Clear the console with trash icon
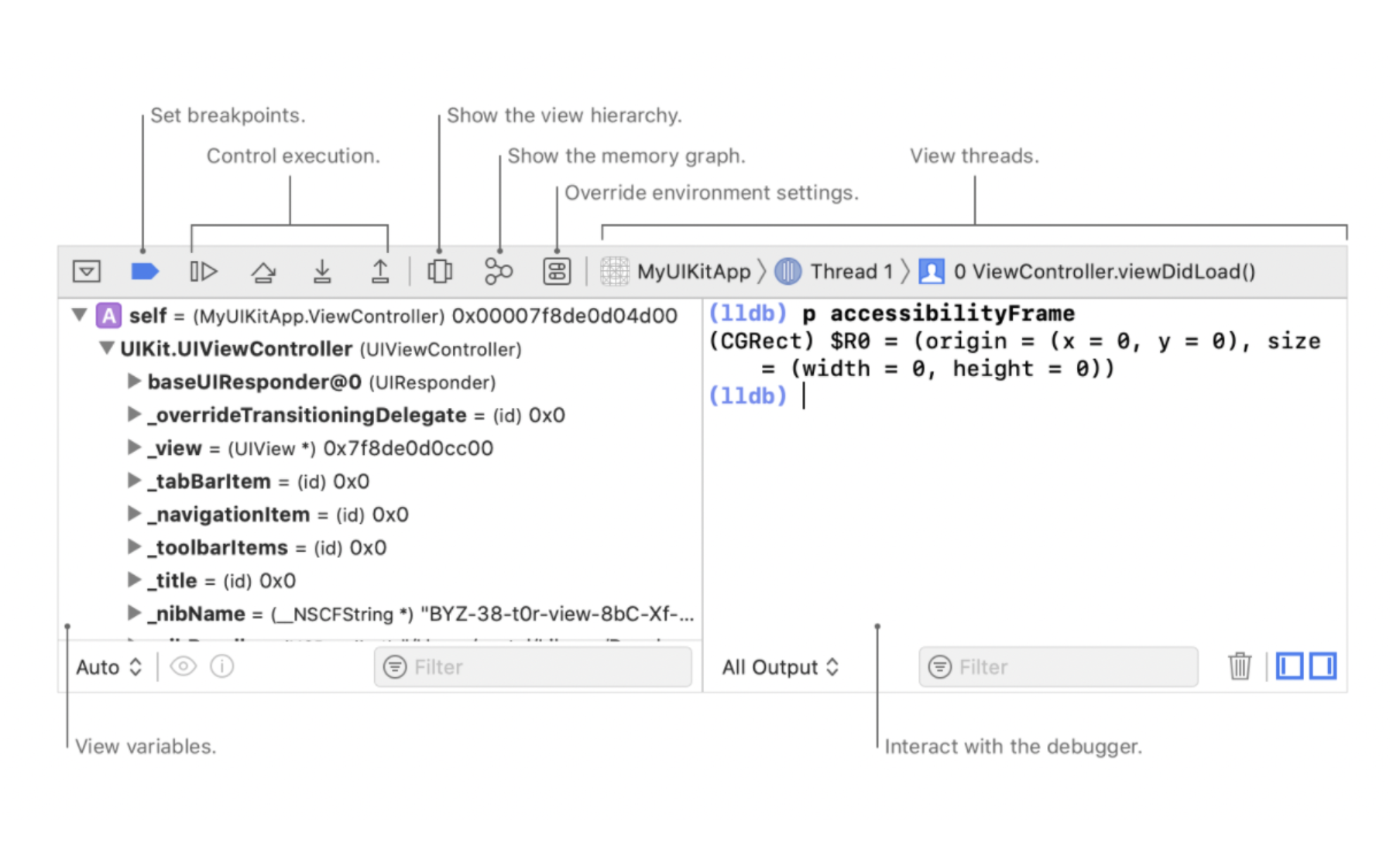This screenshot has width=1400, height=842. pyautogui.click(x=1240, y=666)
